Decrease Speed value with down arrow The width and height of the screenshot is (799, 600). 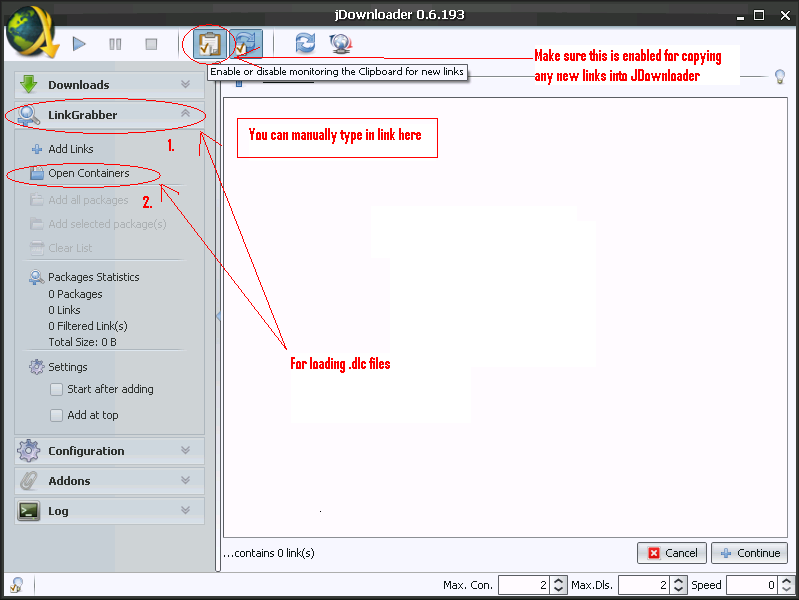(786, 589)
